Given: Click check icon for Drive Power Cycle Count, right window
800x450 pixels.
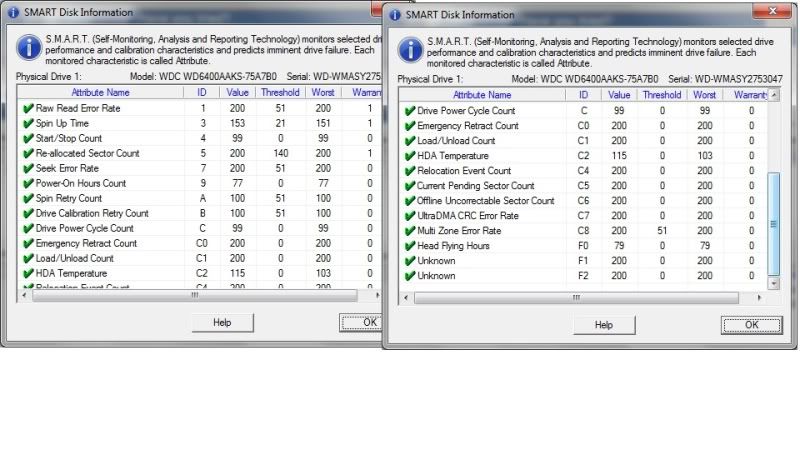Looking at the screenshot, I should tap(410, 111).
